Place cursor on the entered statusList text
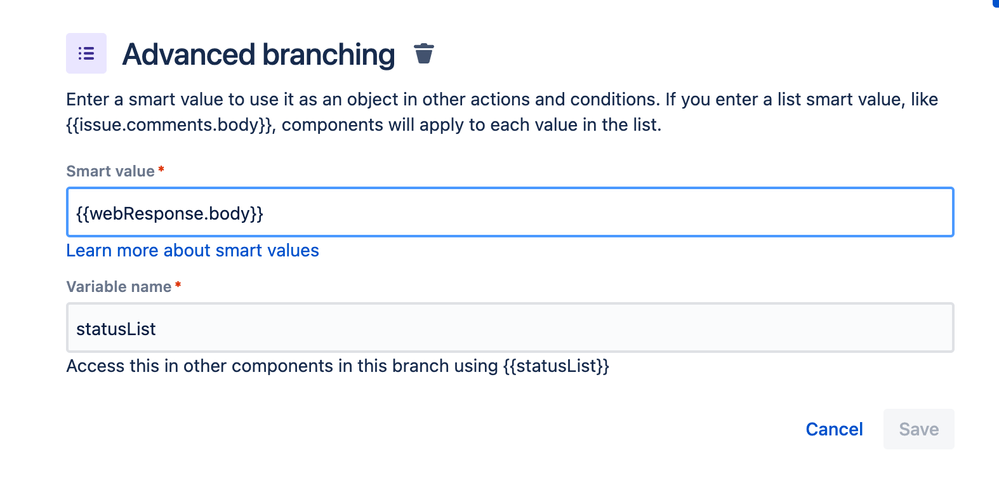 click(116, 328)
